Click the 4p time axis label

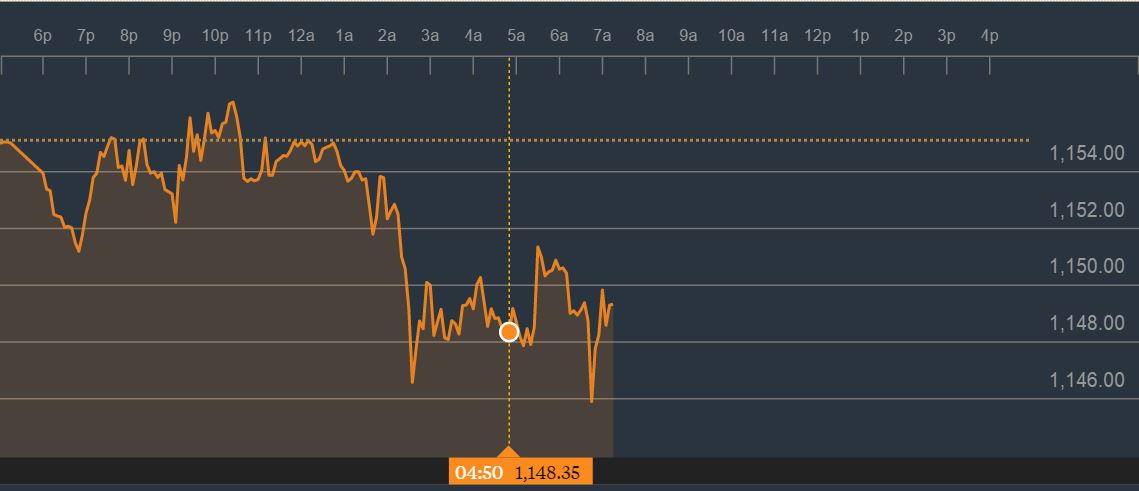click(x=990, y=36)
